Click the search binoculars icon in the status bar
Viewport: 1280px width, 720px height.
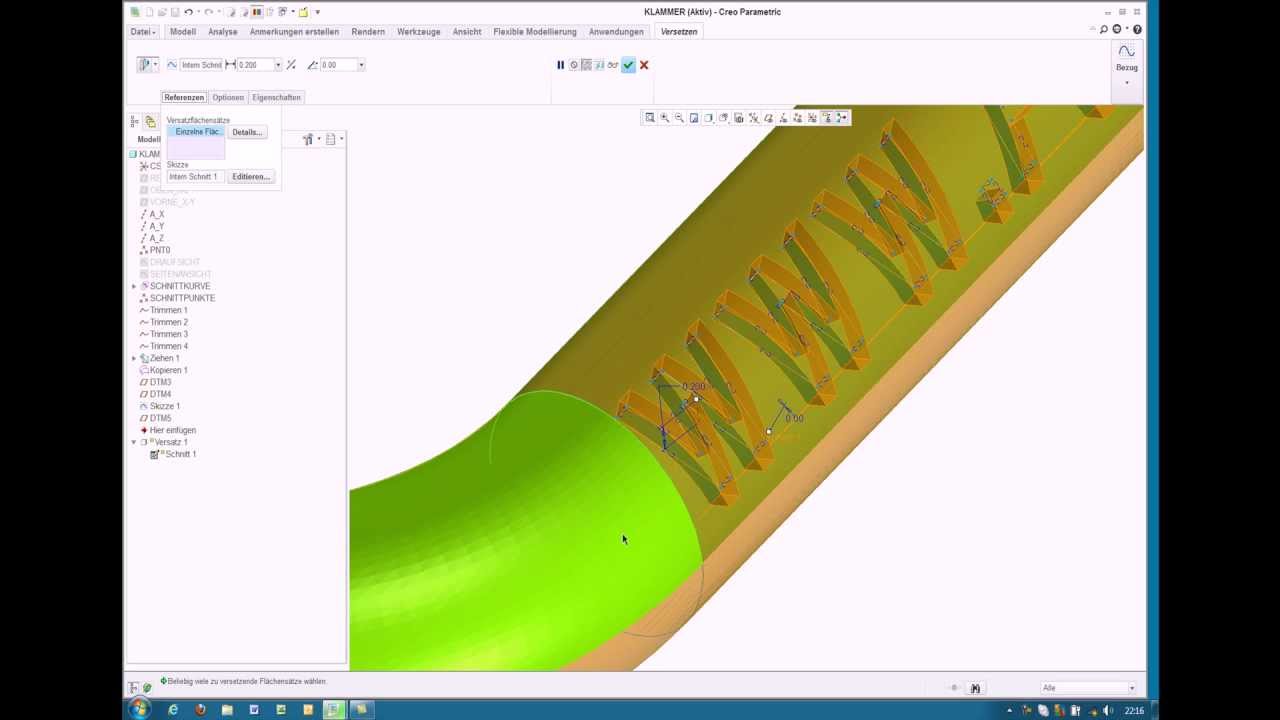point(975,688)
